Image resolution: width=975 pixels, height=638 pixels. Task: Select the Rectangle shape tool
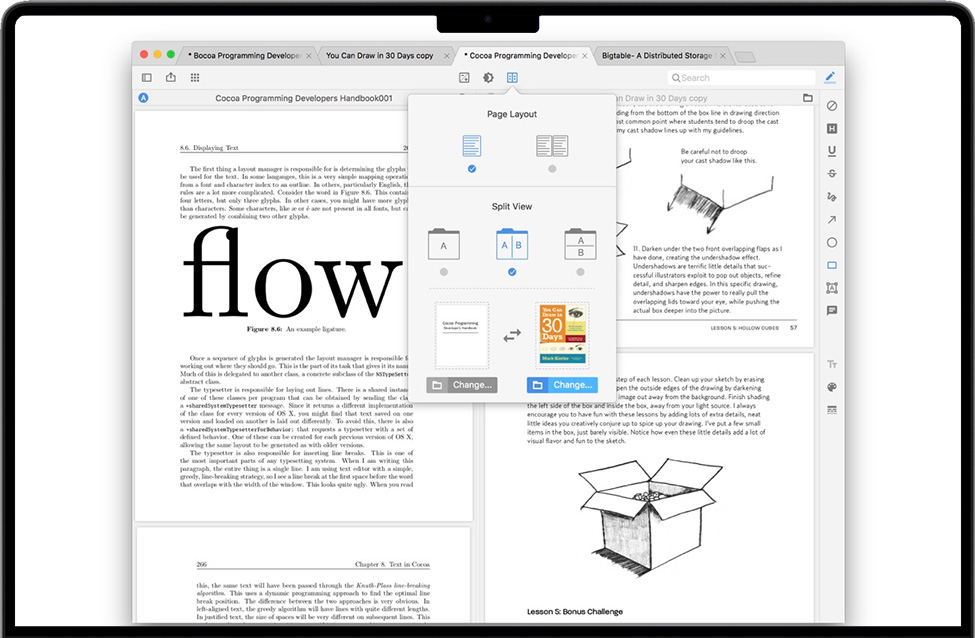pyautogui.click(x=832, y=266)
